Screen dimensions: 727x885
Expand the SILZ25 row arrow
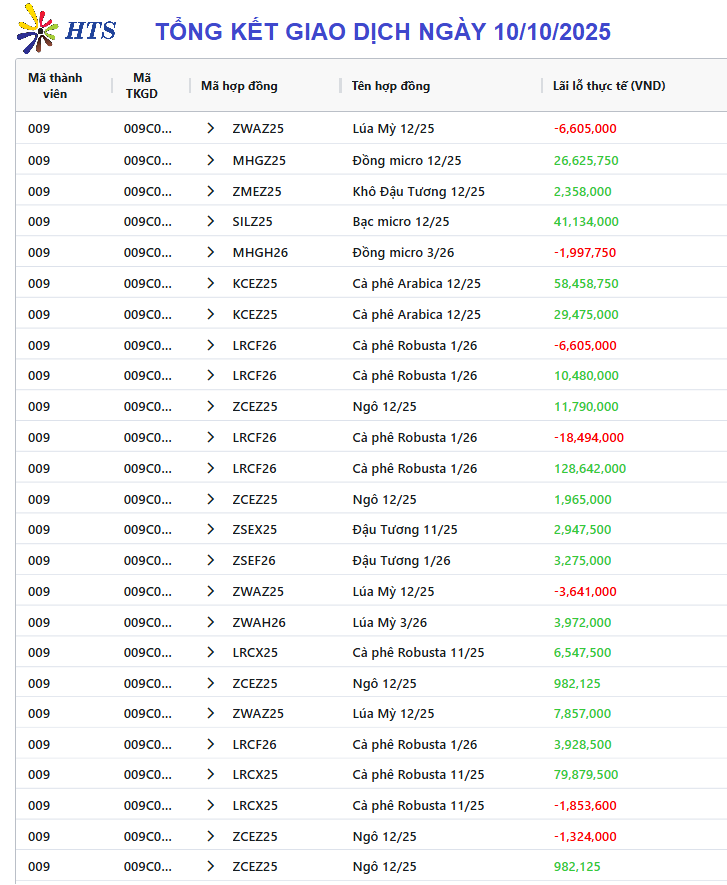pyautogui.click(x=210, y=222)
